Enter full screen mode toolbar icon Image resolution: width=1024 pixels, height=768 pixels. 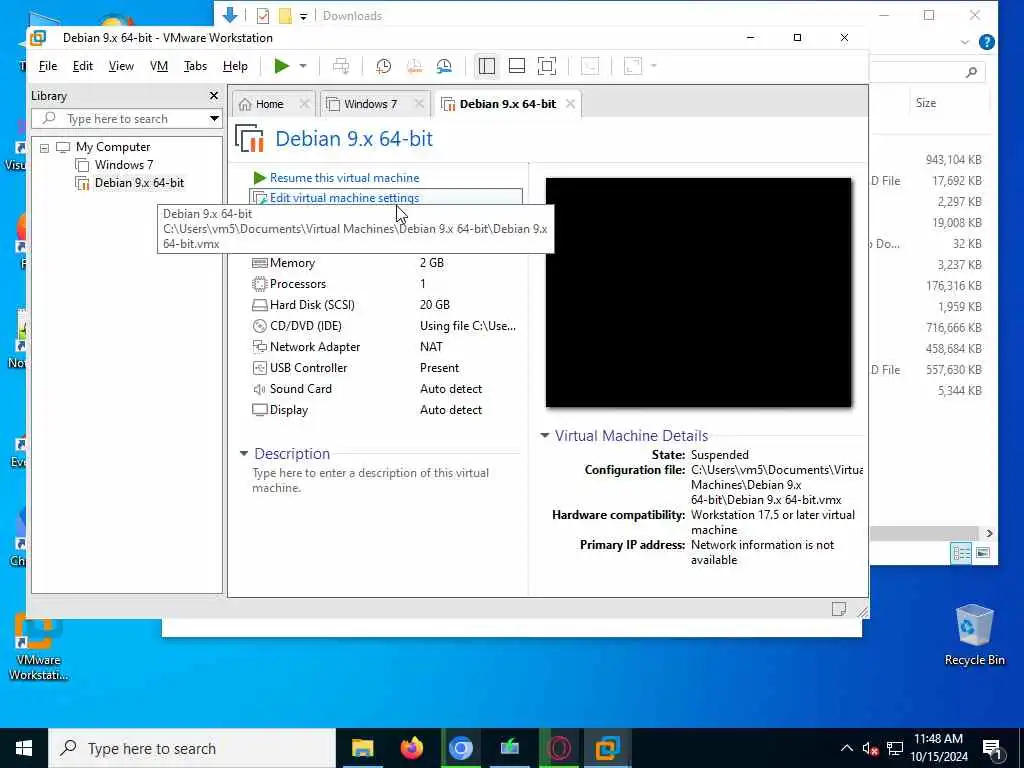coord(547,66)
